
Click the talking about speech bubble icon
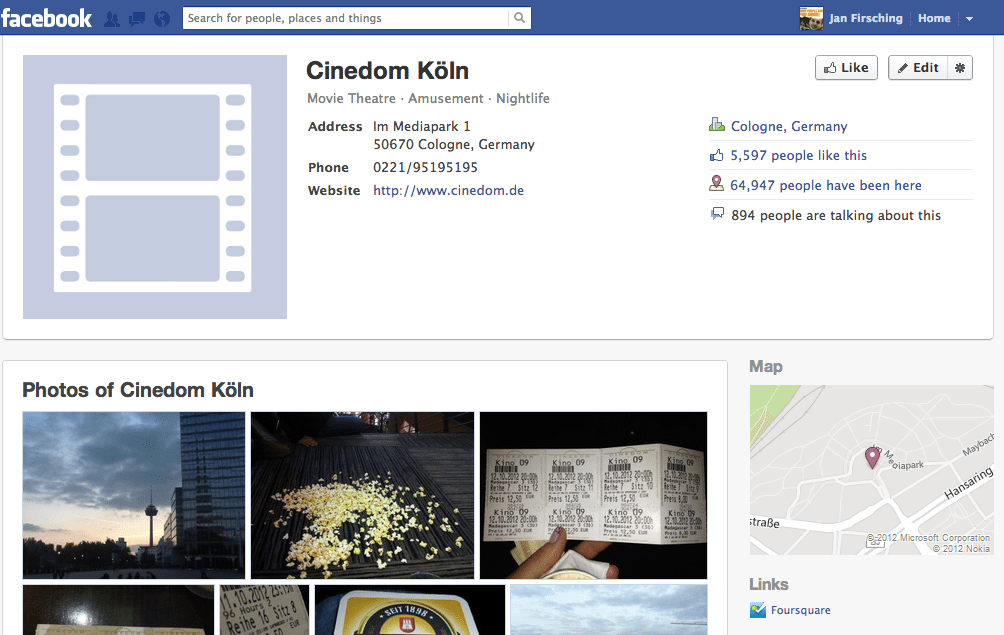pos(717,213)
